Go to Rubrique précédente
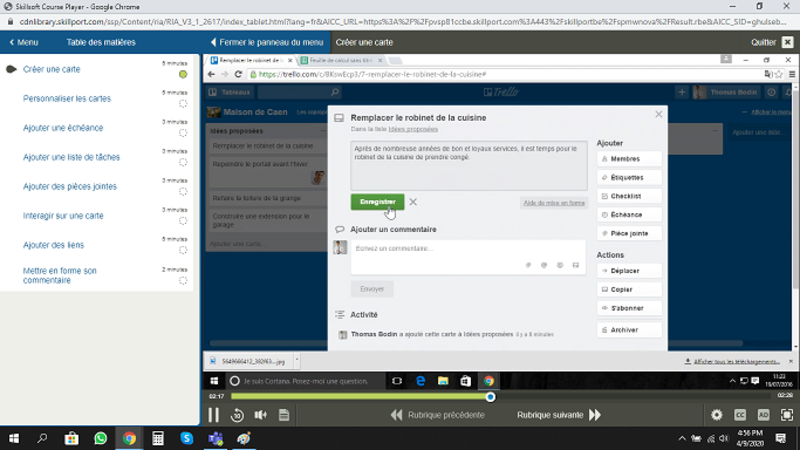The width and height of the screenshot is (800, 450). click(x=437, y=415)
